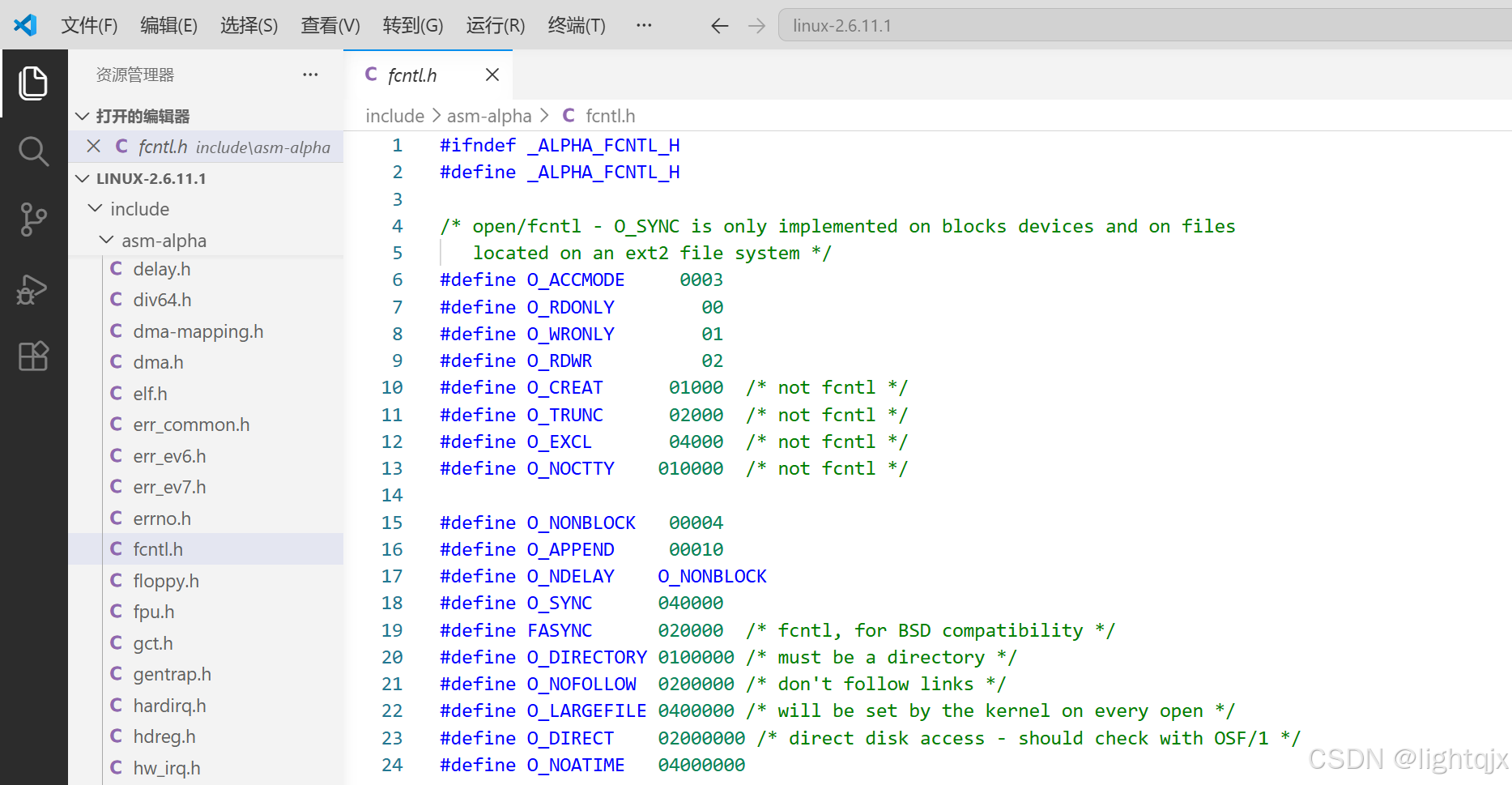Open the explorer panel more actions menu
This screenshot has width=1512, height=785.
tap(310, 75)
